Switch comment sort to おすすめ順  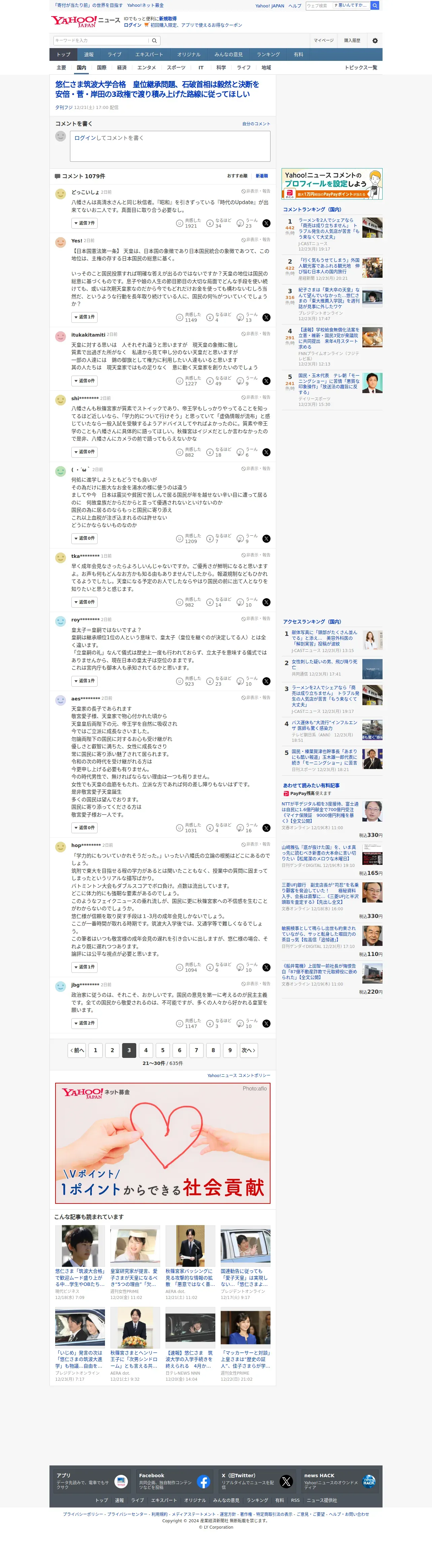click(237, 176)
